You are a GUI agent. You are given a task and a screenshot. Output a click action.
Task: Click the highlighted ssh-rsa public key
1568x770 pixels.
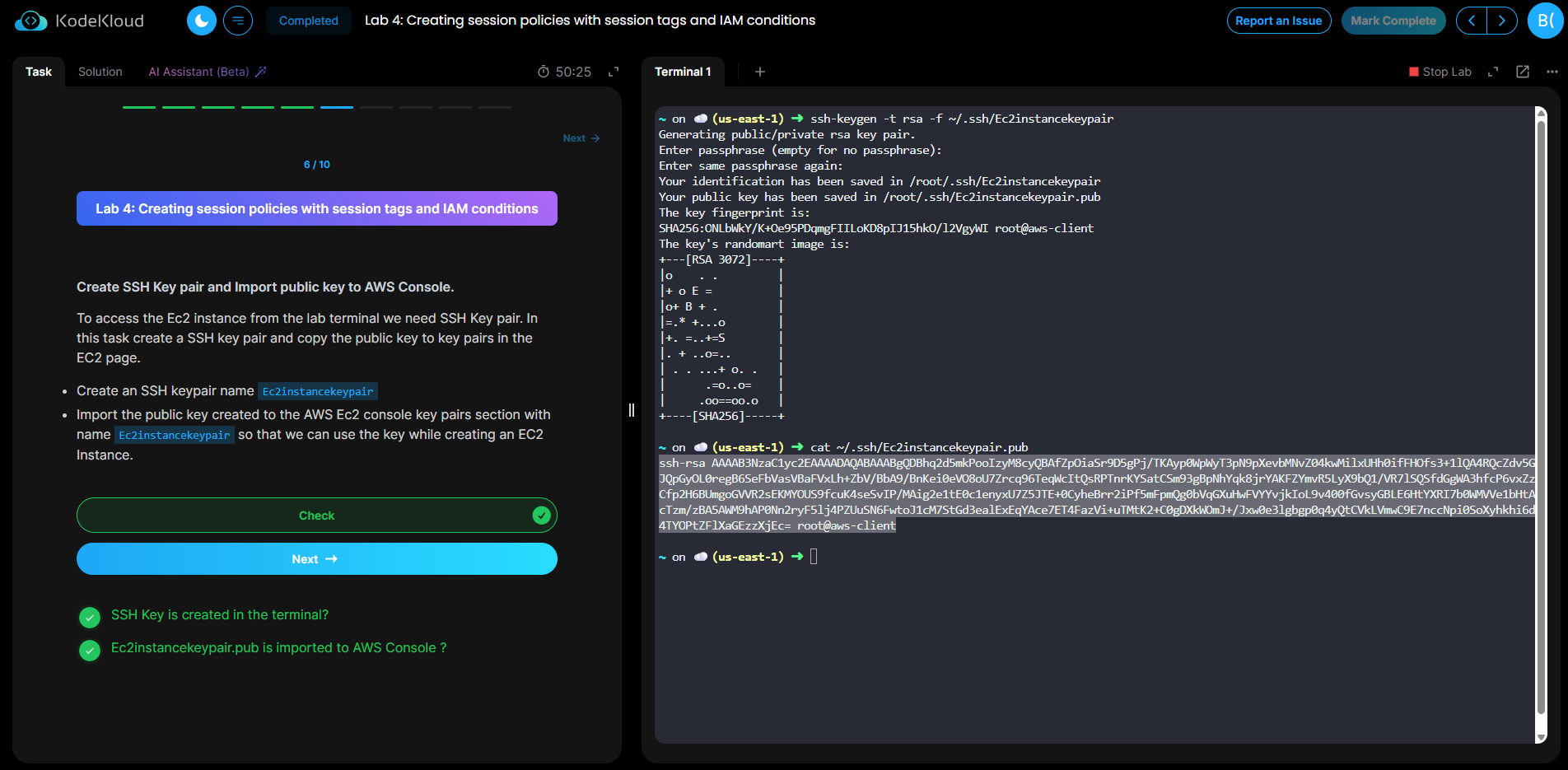coord(1097,494)
